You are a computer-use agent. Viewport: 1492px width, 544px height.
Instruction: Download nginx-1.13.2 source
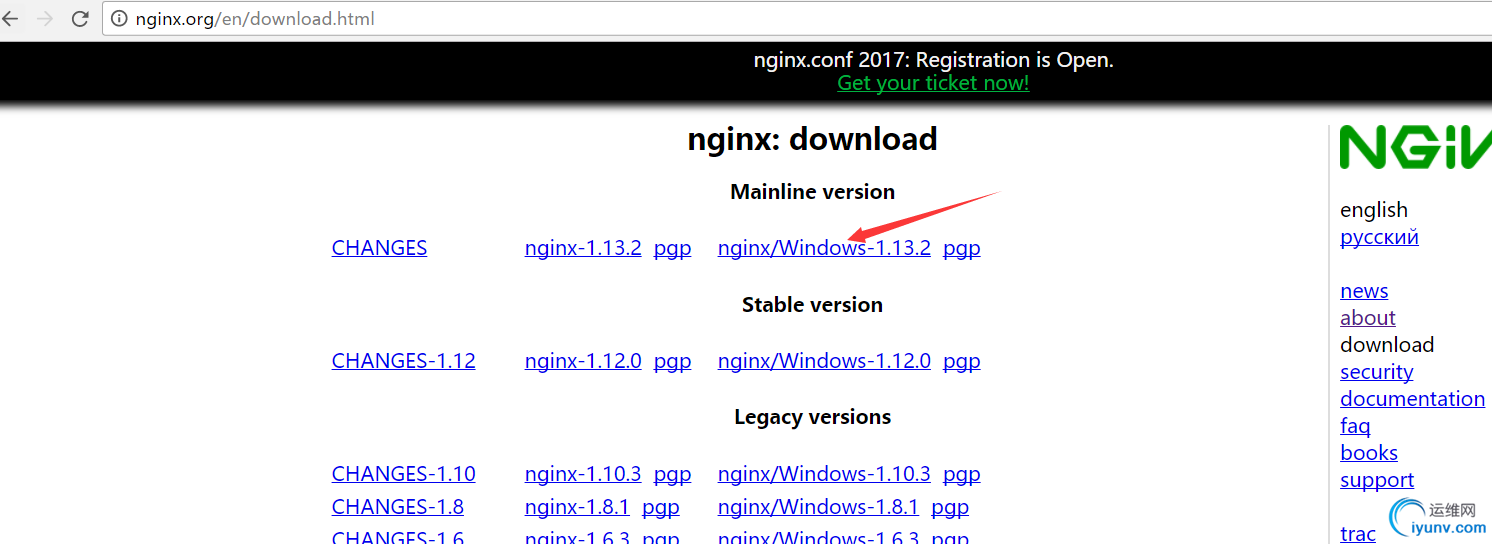[x=583, y=248]
